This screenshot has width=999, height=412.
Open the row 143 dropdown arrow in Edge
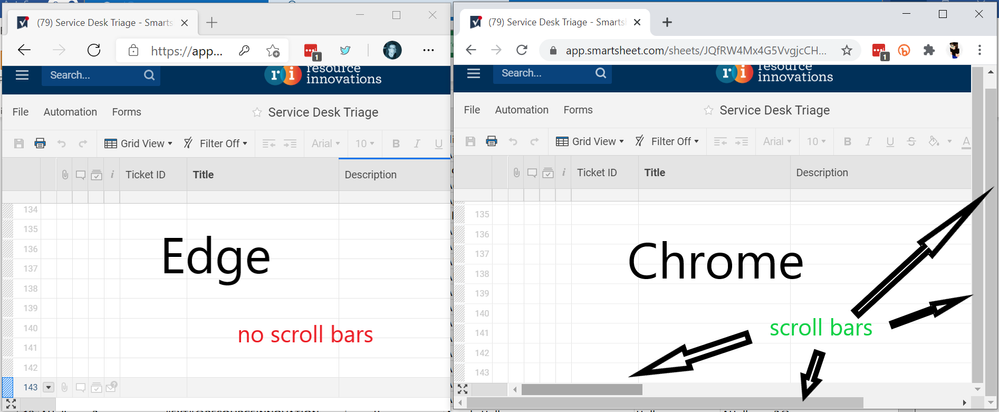tap(48, 387)
